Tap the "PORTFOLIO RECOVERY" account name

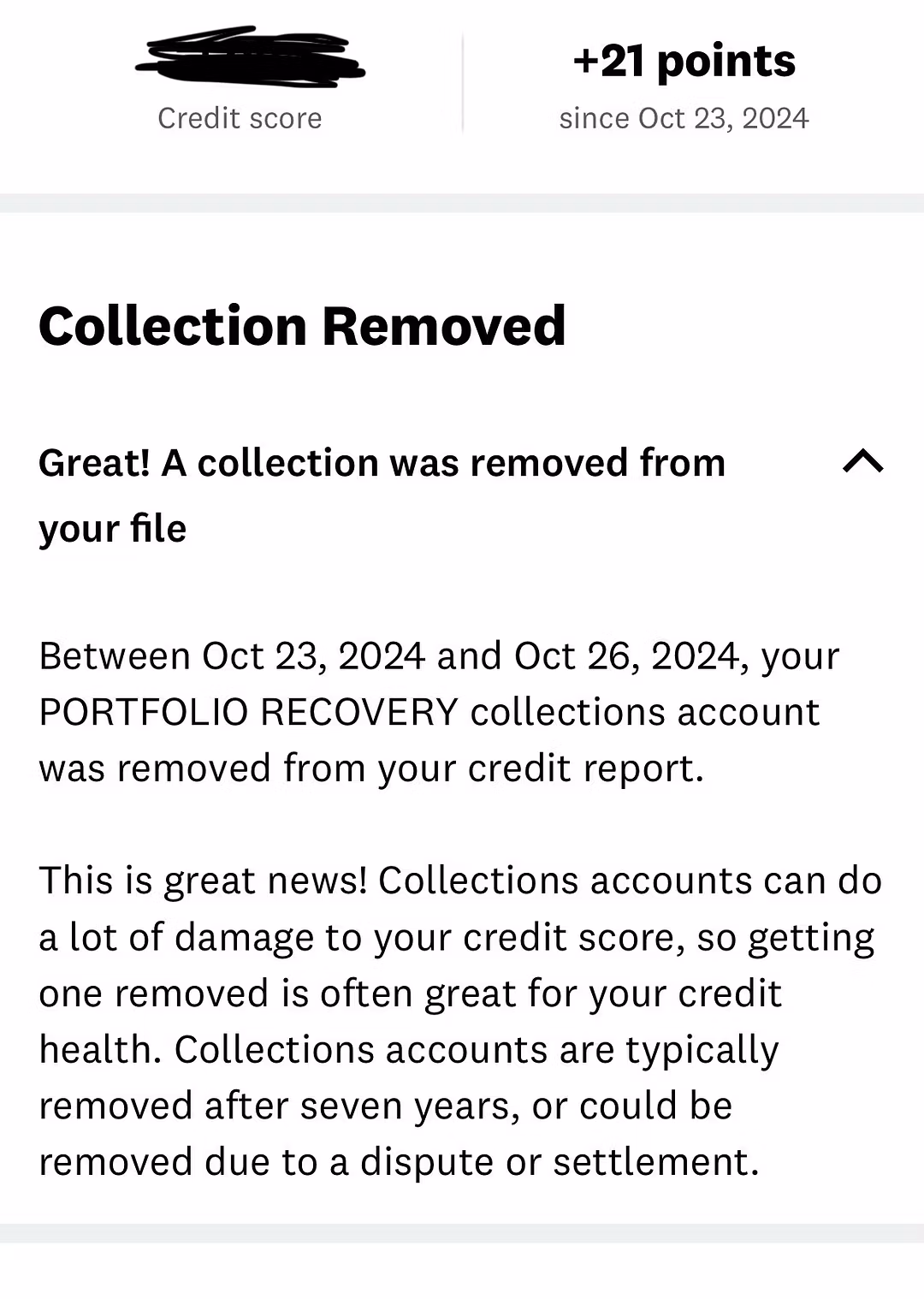[x=249, y=712]
